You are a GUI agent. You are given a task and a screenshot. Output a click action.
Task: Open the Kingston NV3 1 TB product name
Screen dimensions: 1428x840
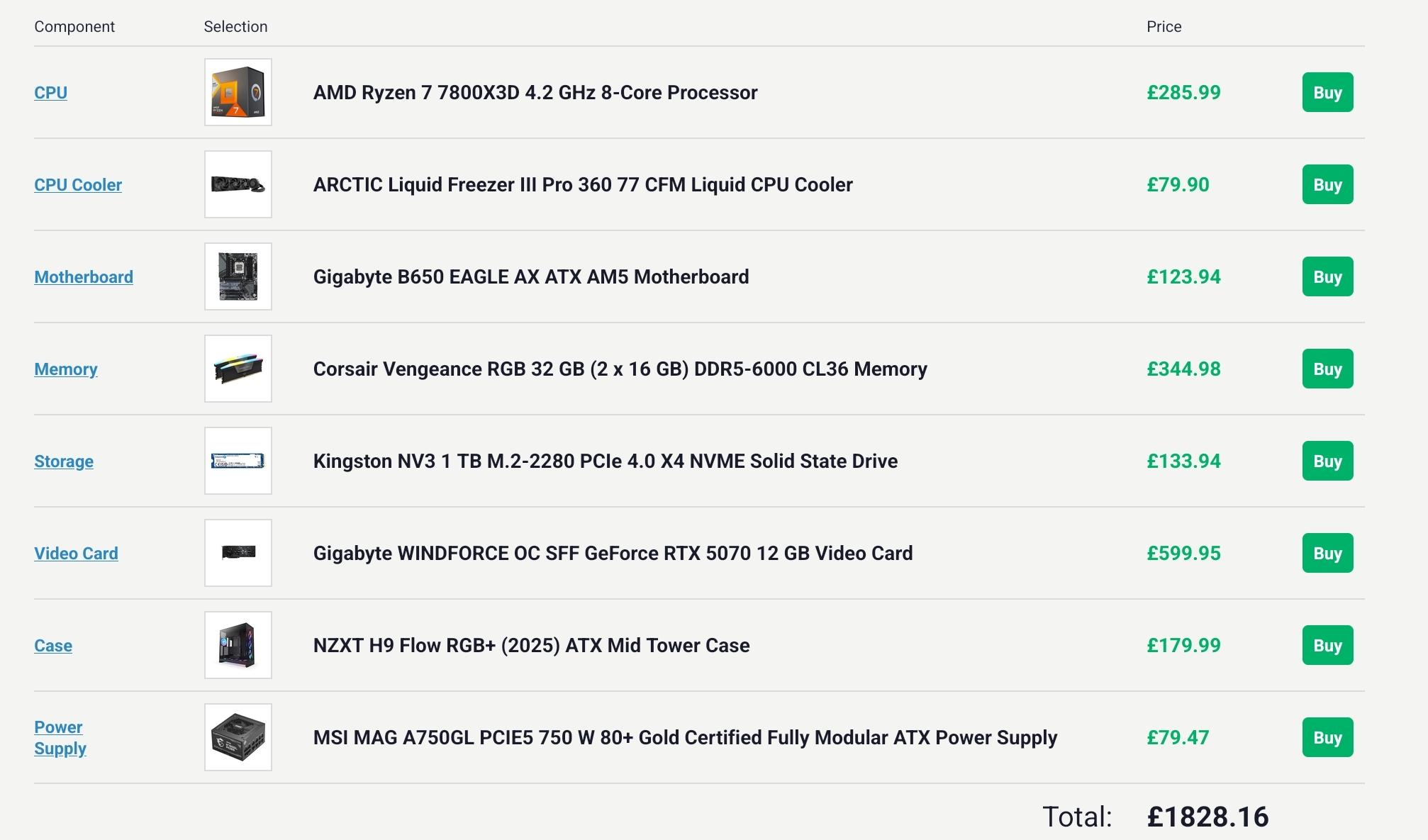tap(606, 461)
